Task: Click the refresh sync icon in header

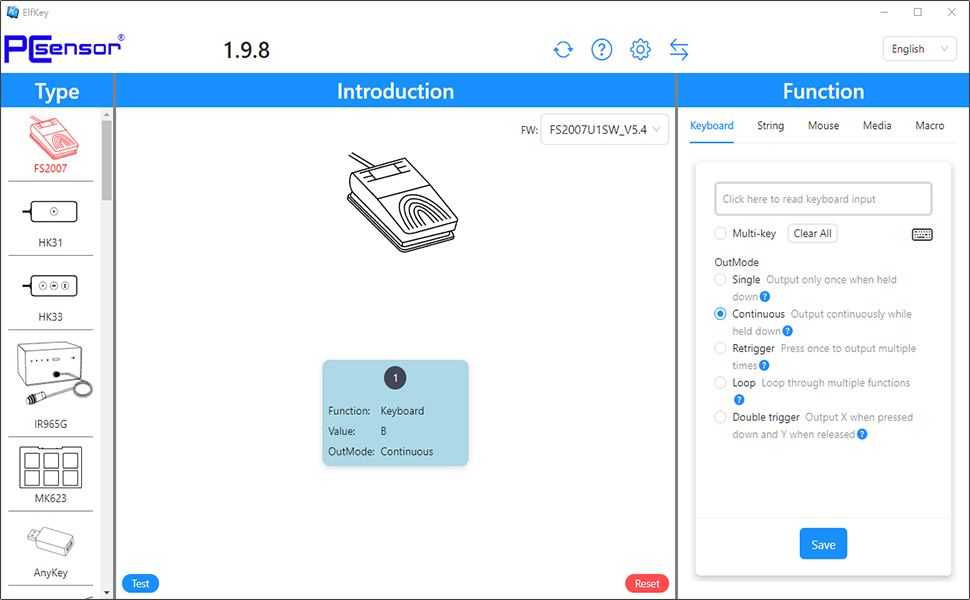Action: [x=563, y=49]
